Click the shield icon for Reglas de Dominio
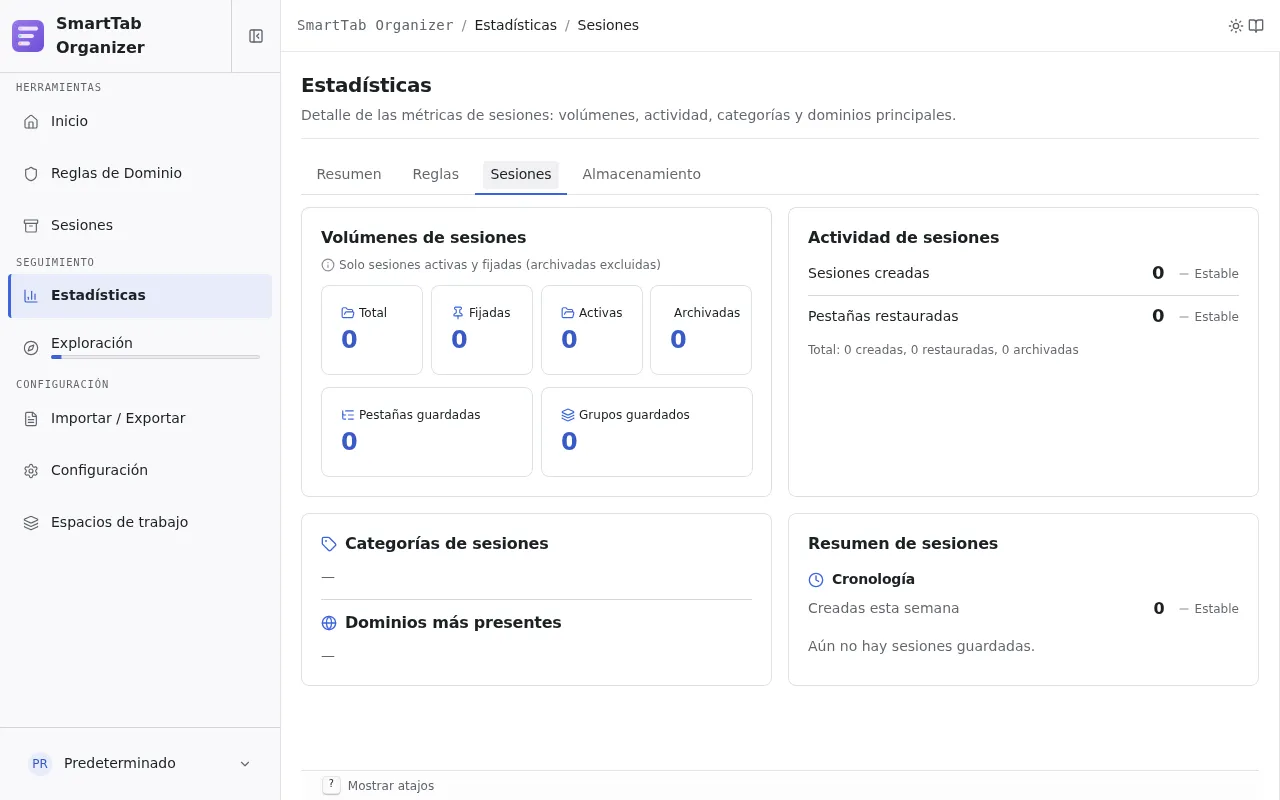This screenshot has width=1280, height=800. [31, 173]
